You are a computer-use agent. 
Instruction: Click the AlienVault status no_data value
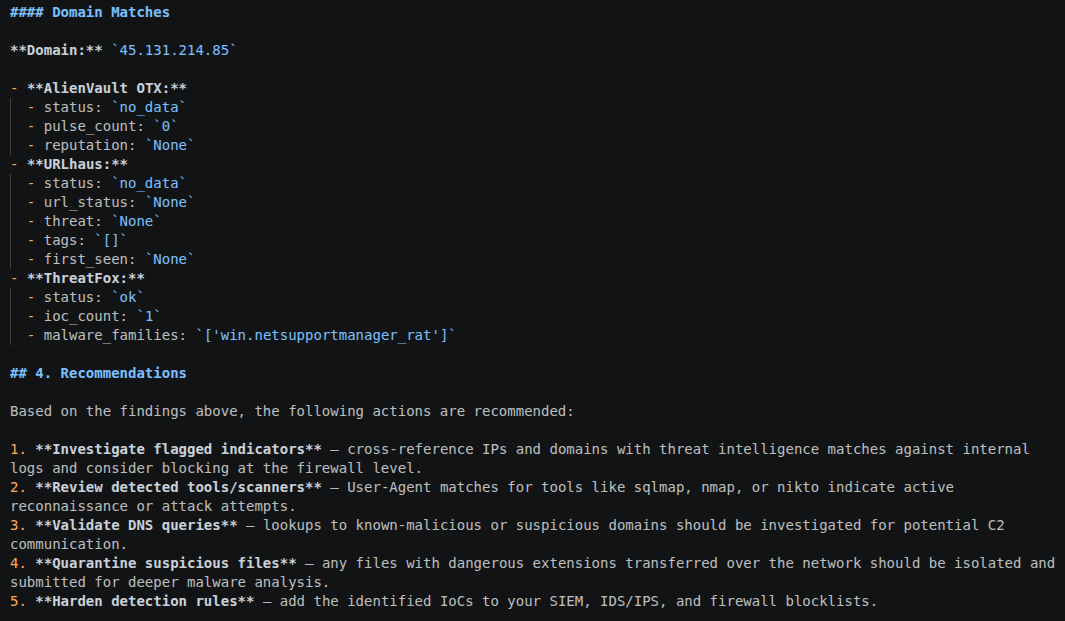pos(148,107)
